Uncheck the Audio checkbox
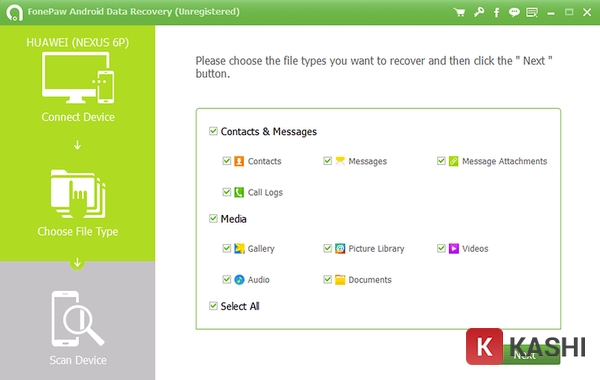600x380 pixels. [x=227, y=279]
